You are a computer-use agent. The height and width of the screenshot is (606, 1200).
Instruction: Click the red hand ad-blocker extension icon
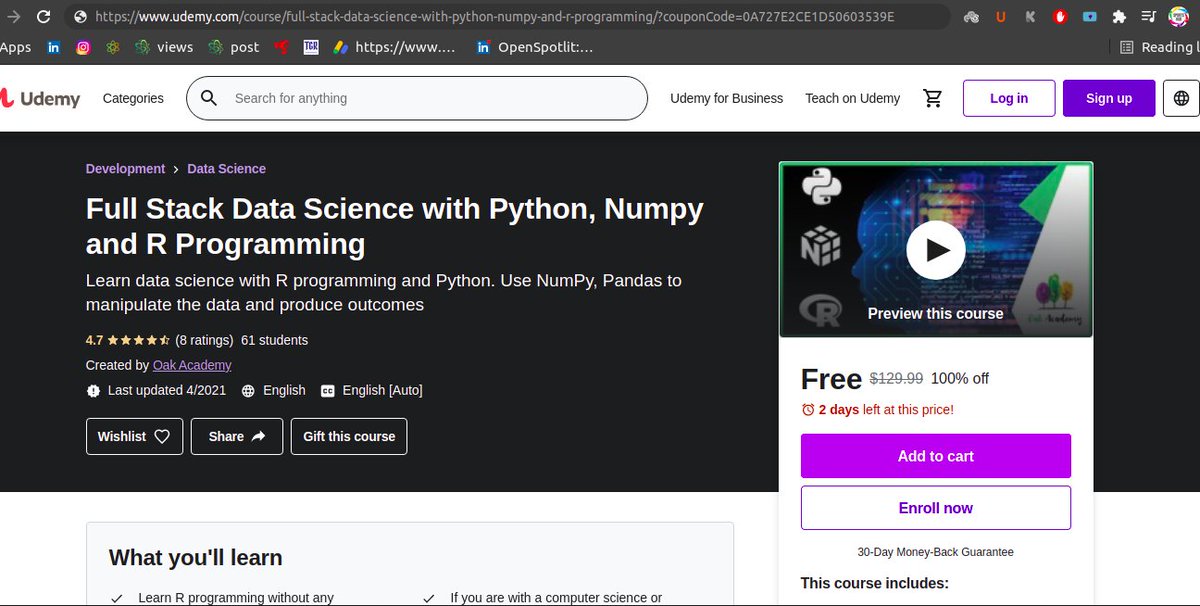[x=1060, y=17]
